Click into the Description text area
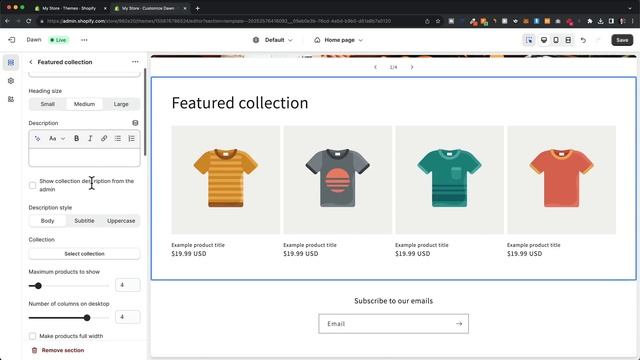The image size is (640, 360). coord(84,157)
